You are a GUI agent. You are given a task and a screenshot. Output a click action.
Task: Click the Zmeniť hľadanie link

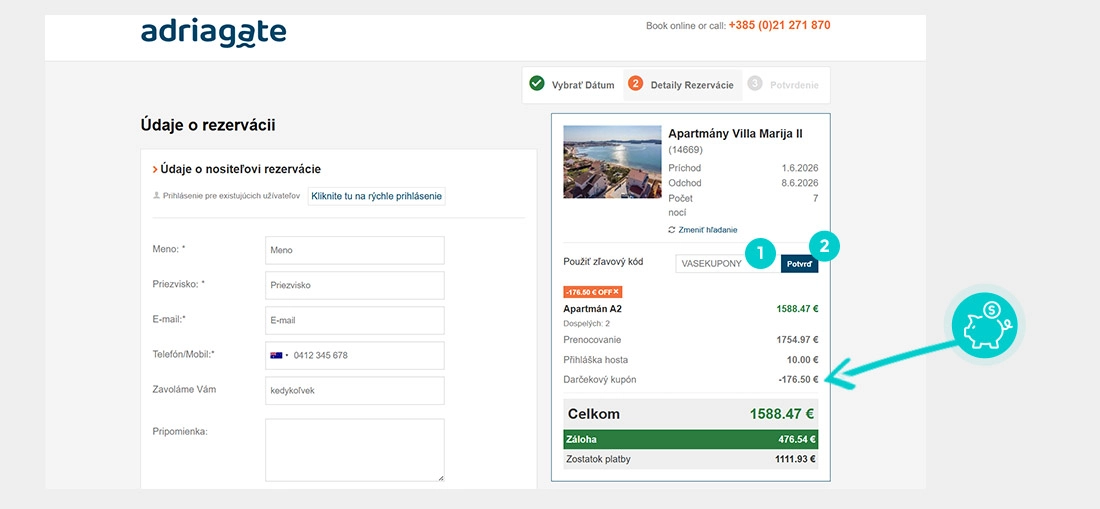pyautogui.click(x=707, y=230)
